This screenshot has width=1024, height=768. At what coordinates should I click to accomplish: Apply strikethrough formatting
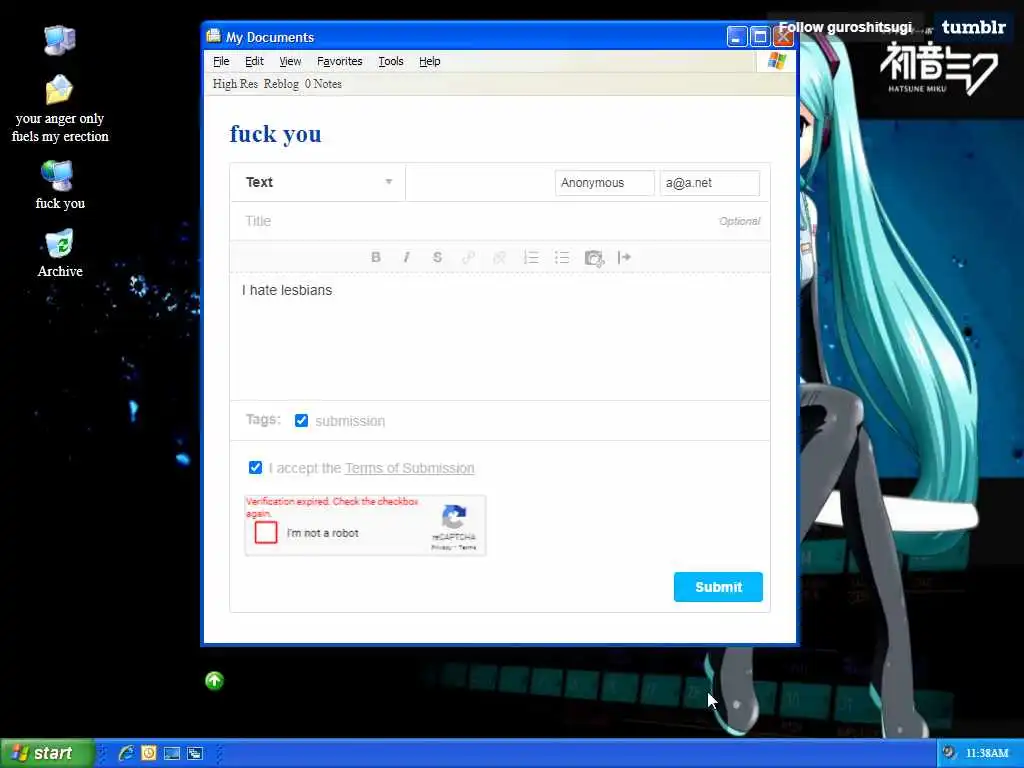point(438,257)
